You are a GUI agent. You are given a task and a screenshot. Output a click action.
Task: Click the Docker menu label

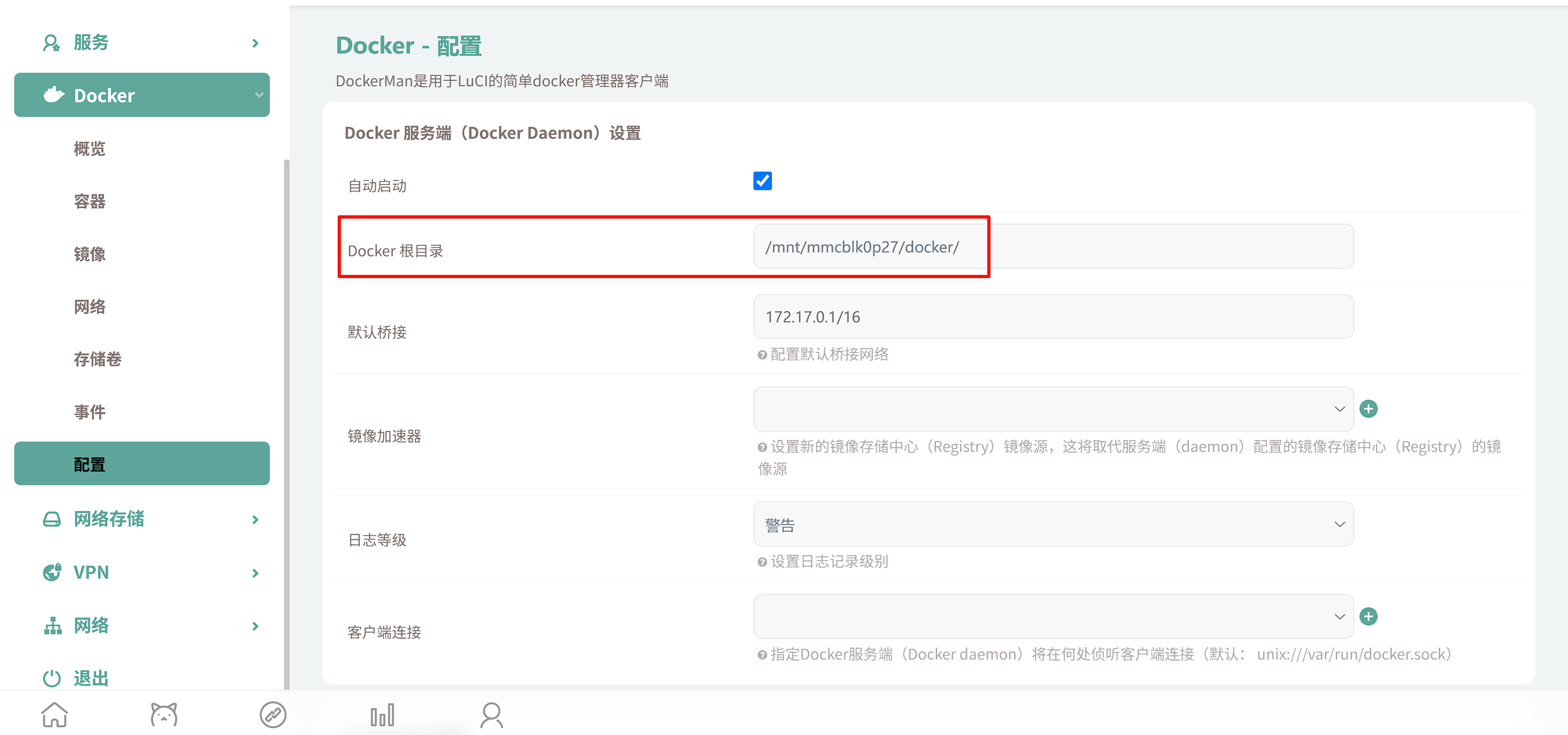pos(104,96)
